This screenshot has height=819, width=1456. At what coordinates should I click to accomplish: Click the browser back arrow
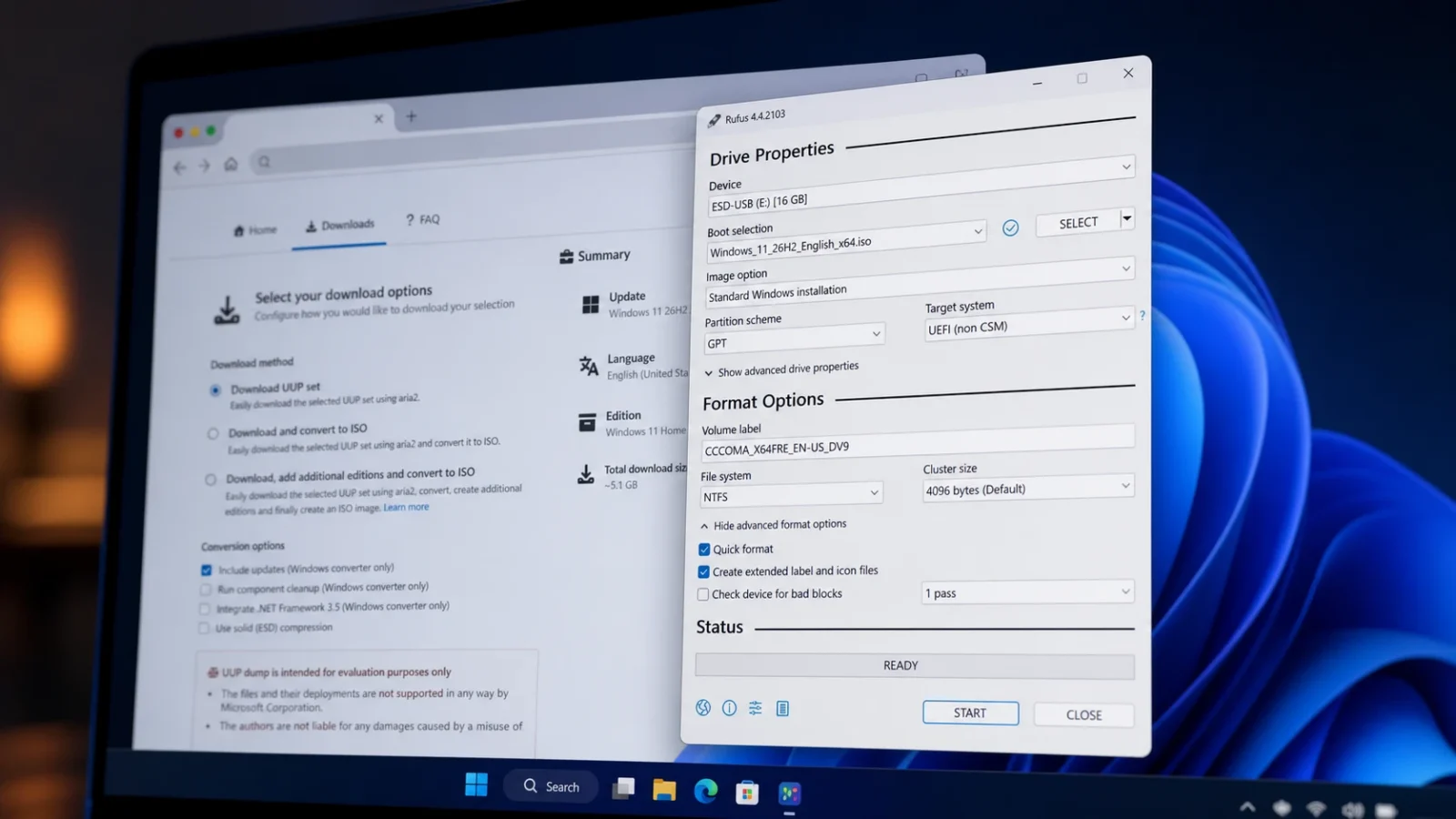179,167
